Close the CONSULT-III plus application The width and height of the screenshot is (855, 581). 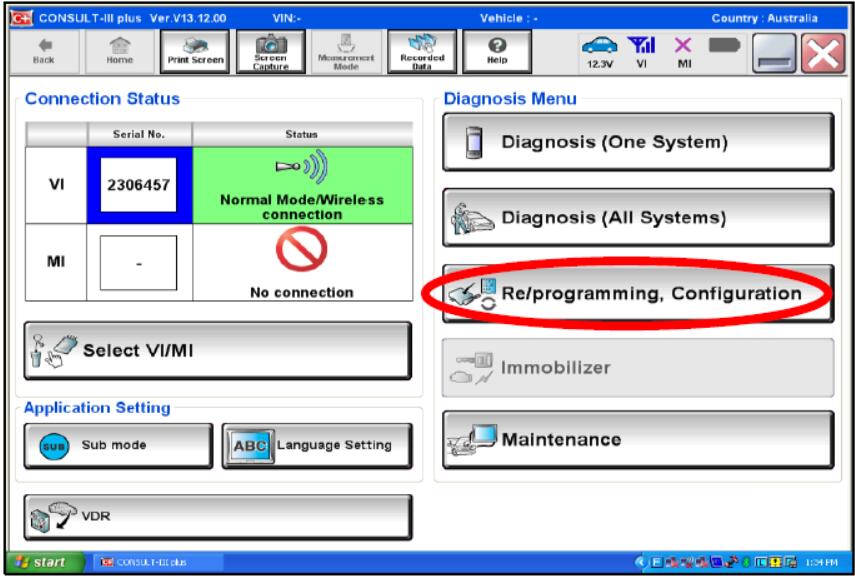(823, 53)
